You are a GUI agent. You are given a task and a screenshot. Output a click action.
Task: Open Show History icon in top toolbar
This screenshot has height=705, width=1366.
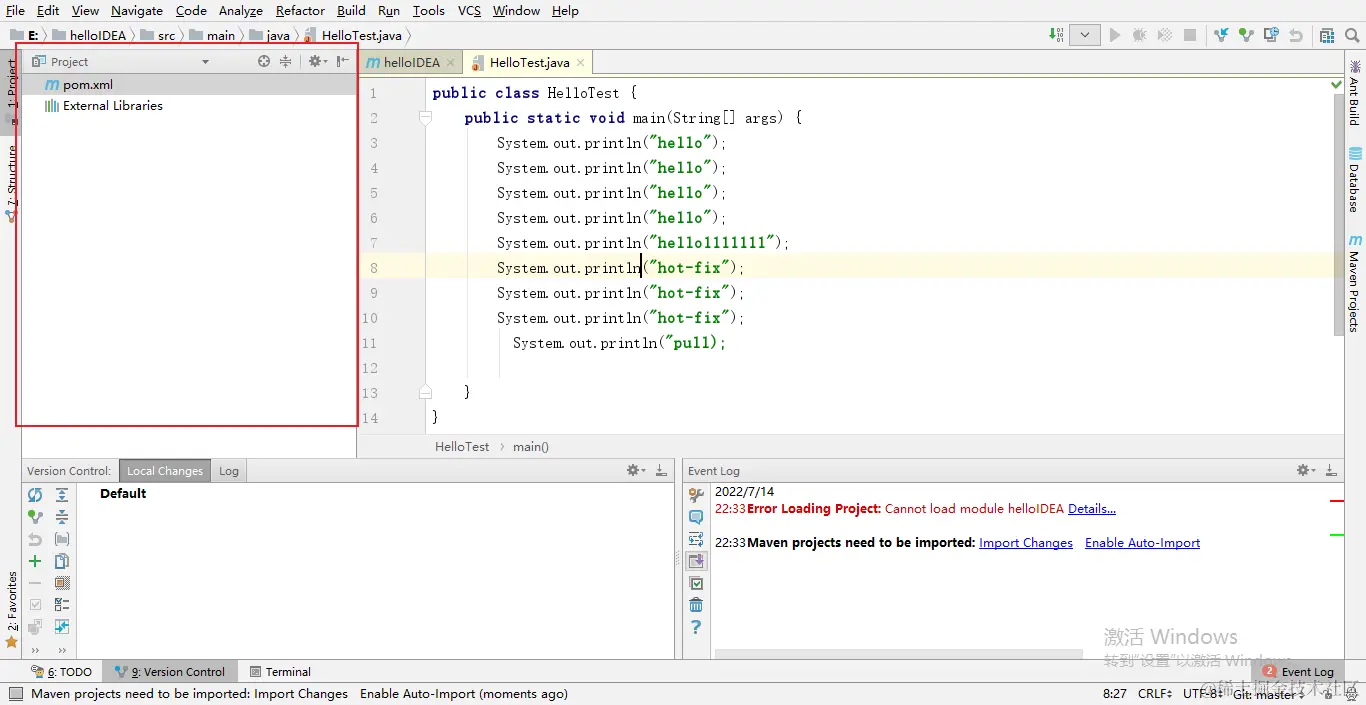tap(1271, 35)
